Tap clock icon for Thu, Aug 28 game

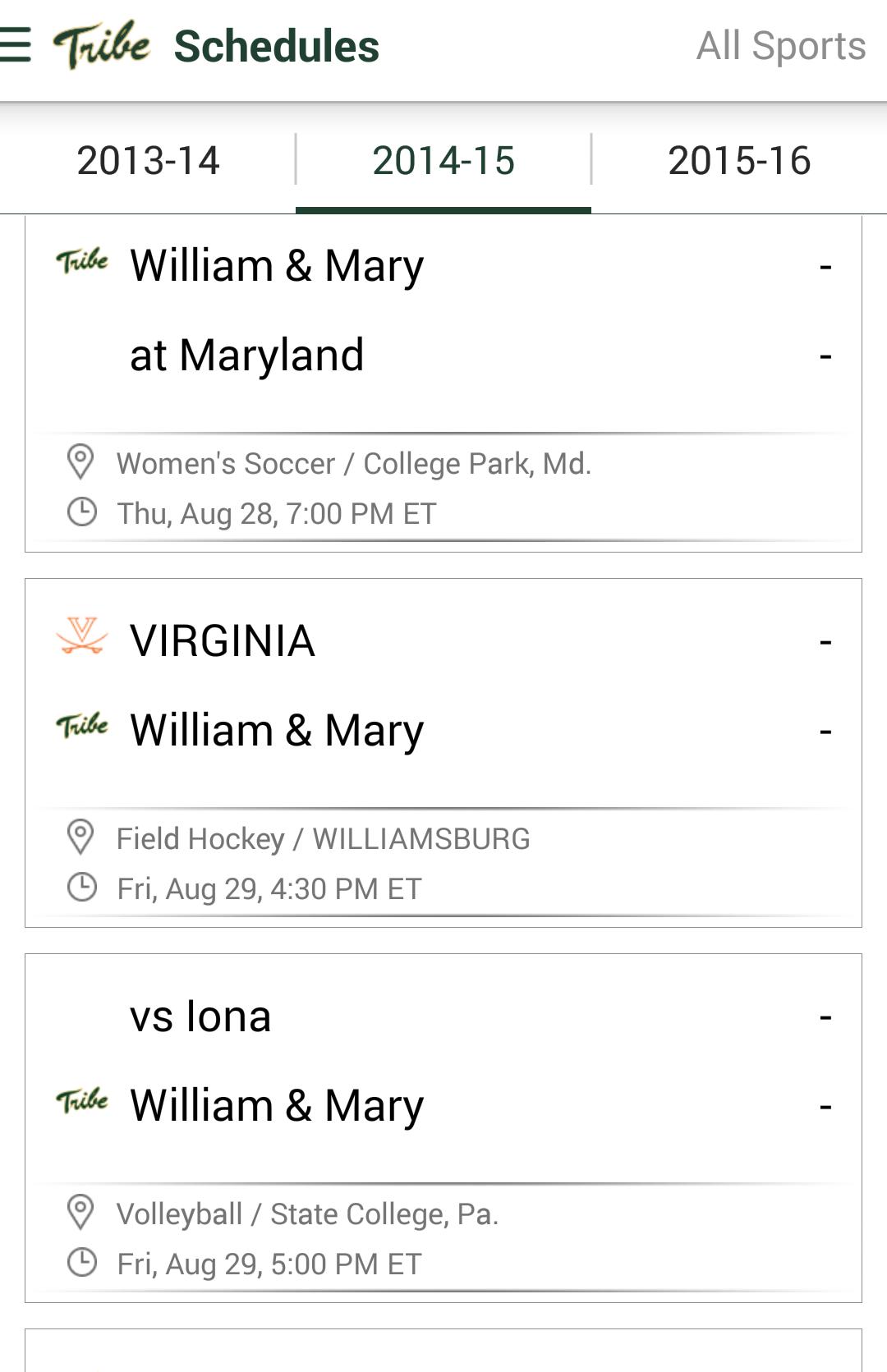pyautogui.click(x=81, y=512)
